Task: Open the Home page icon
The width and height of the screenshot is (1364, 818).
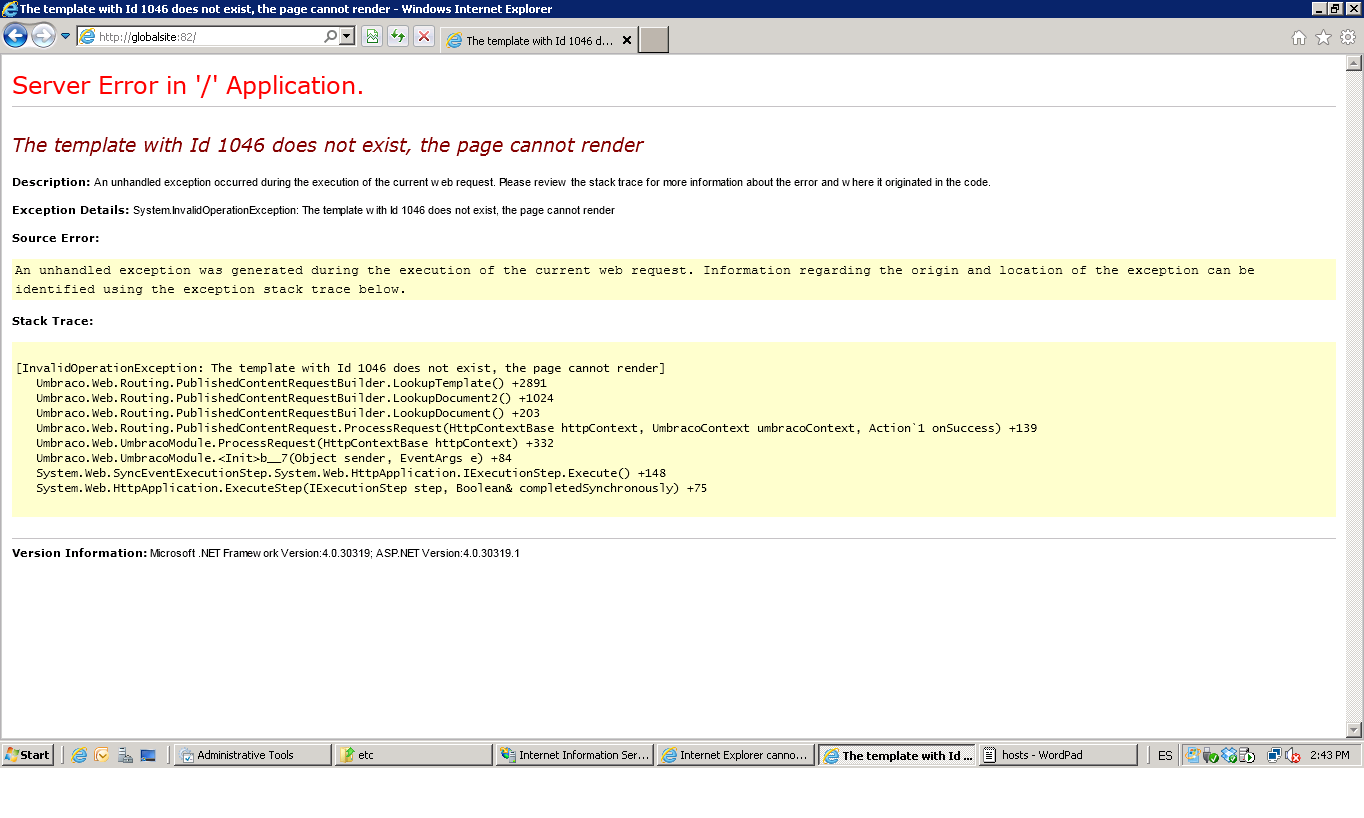Action: click(1299, 38)
